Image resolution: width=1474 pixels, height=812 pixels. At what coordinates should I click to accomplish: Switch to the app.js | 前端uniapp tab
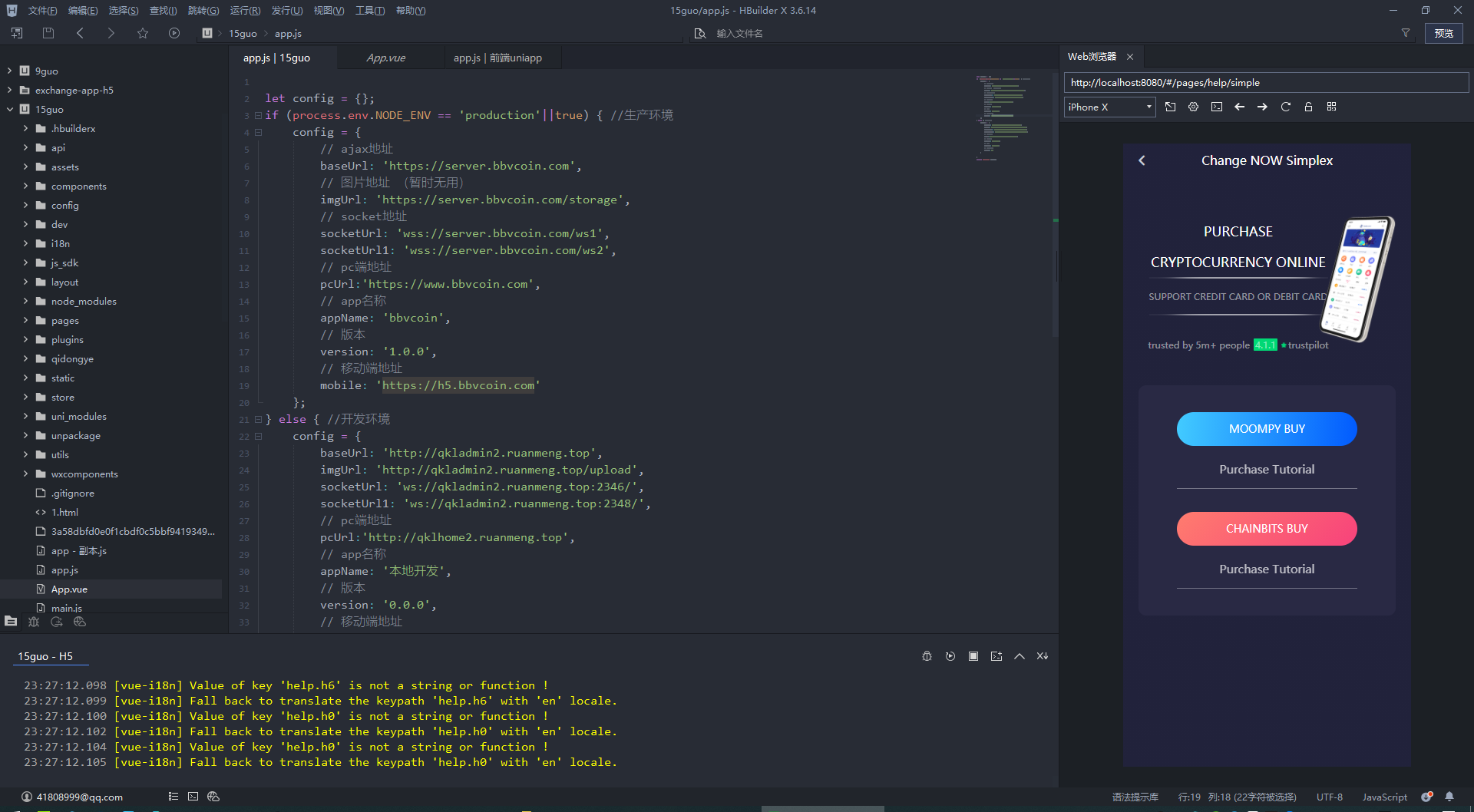point(497,58)
